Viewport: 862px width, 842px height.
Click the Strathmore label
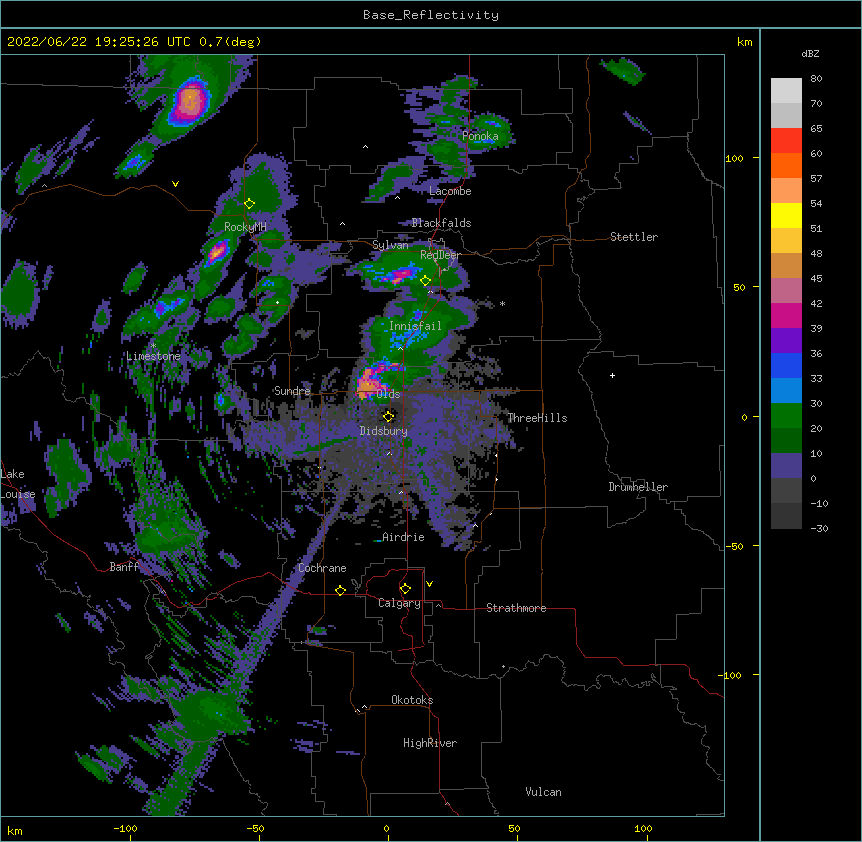coord(516,608)
